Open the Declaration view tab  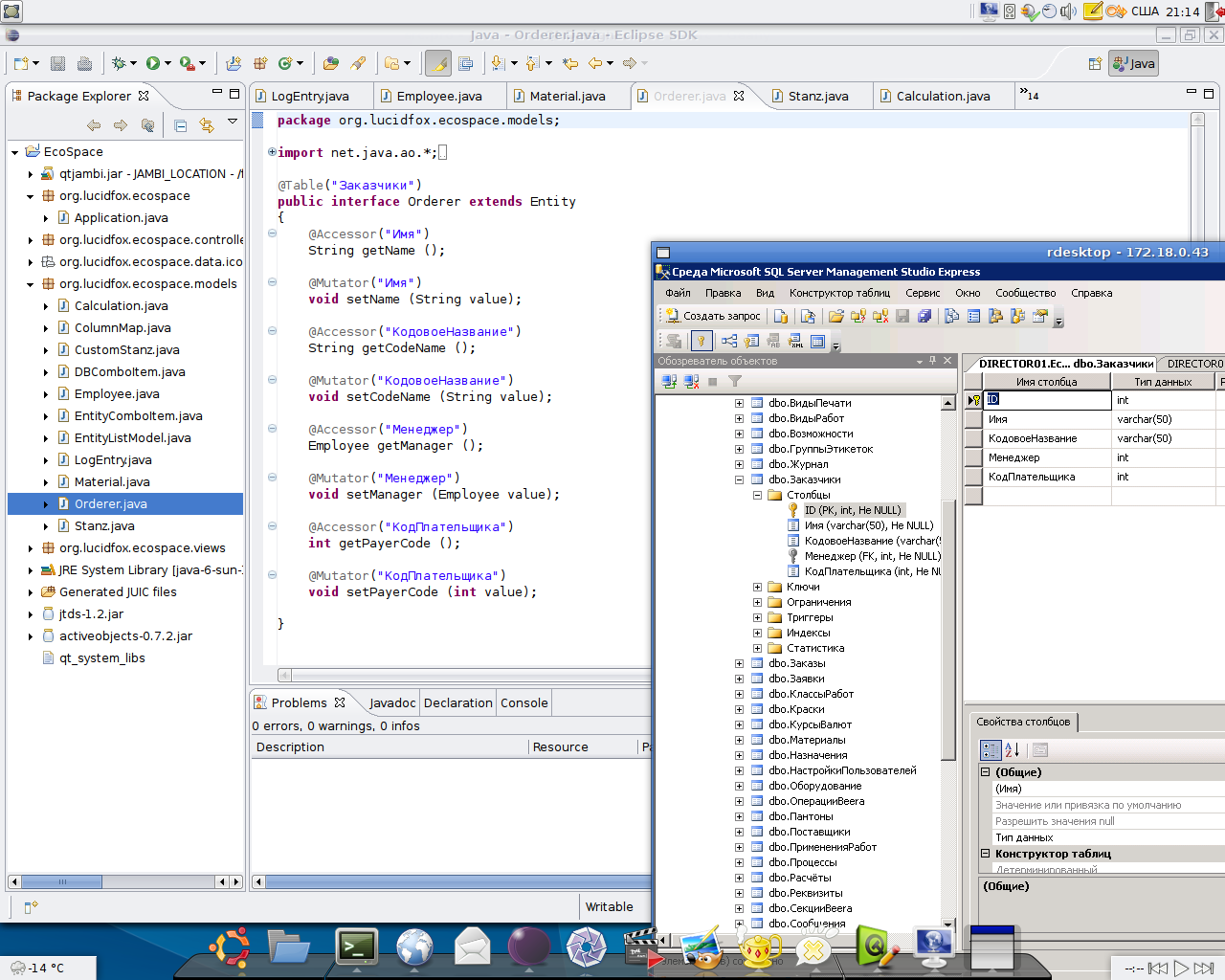[x=458, y=702]
